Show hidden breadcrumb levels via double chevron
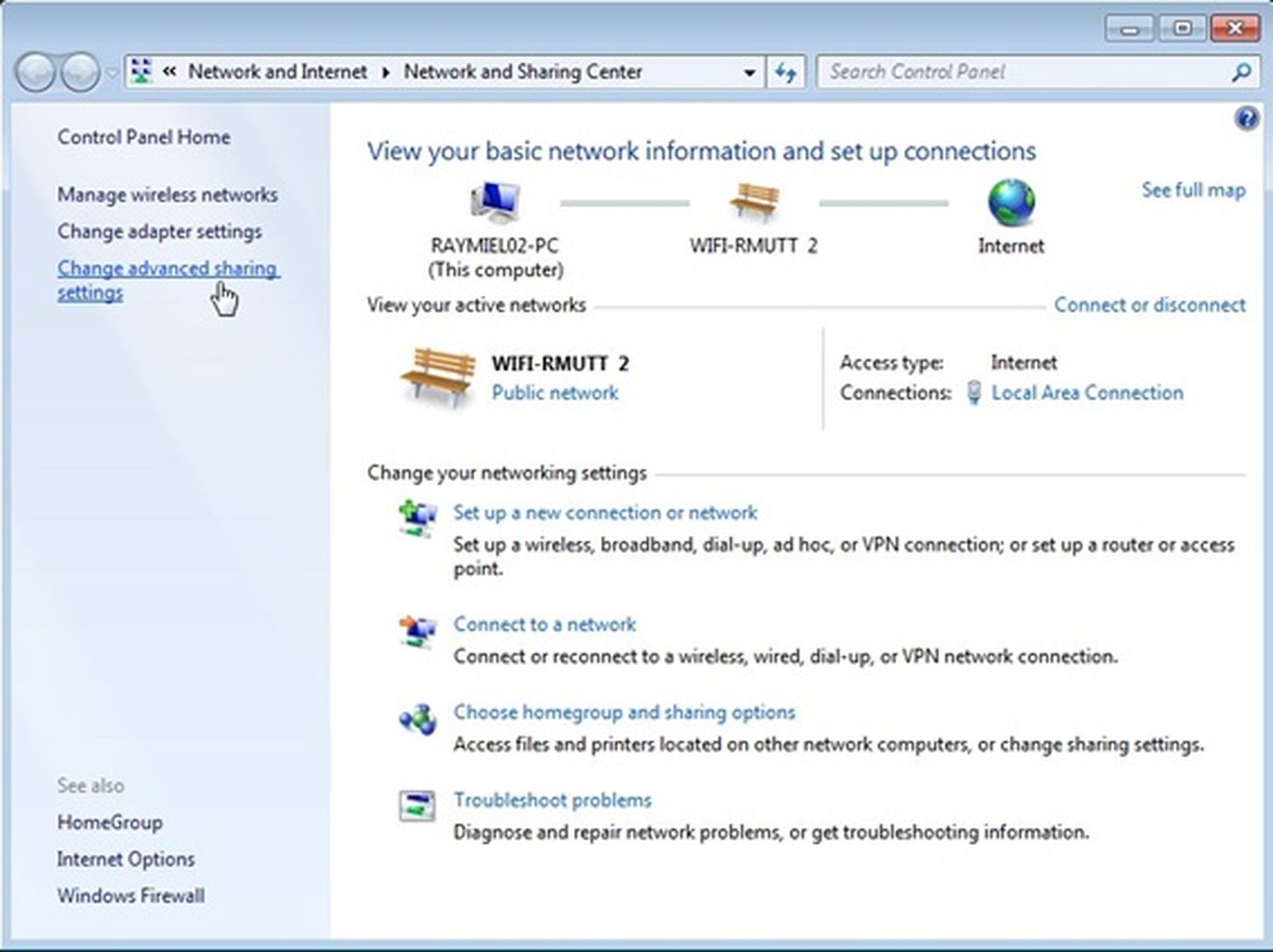Screen dimensions: 1273x952 [x=170, y=72]
